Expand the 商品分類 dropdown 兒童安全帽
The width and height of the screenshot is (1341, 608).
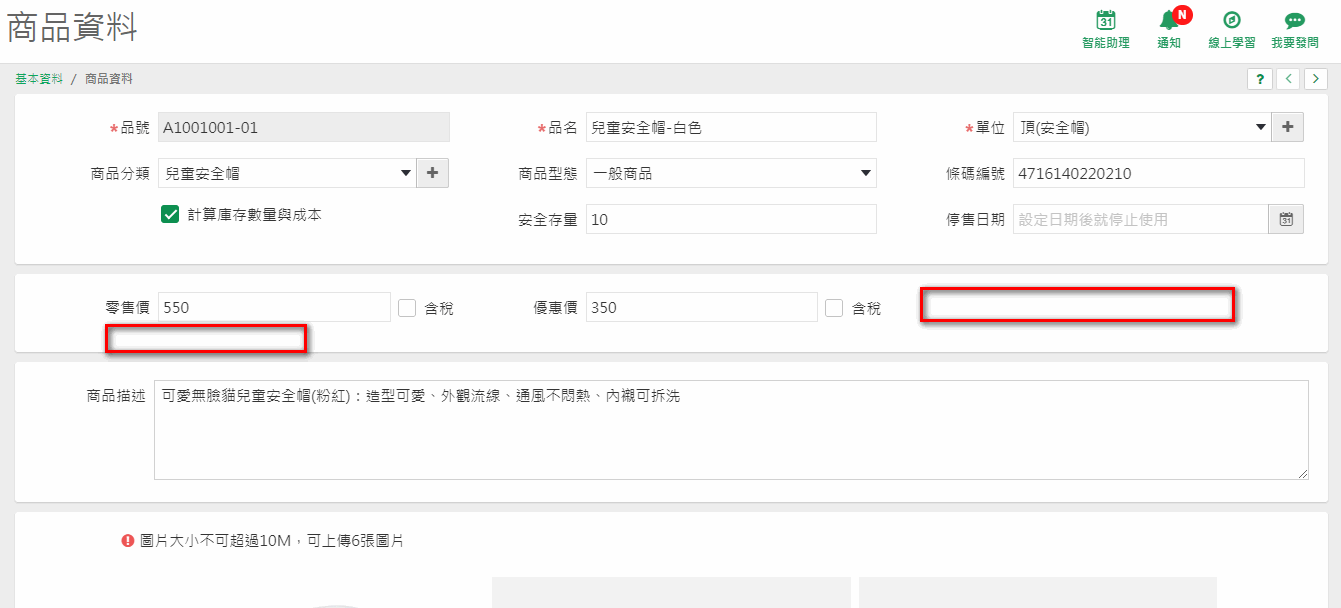point(287,173)
